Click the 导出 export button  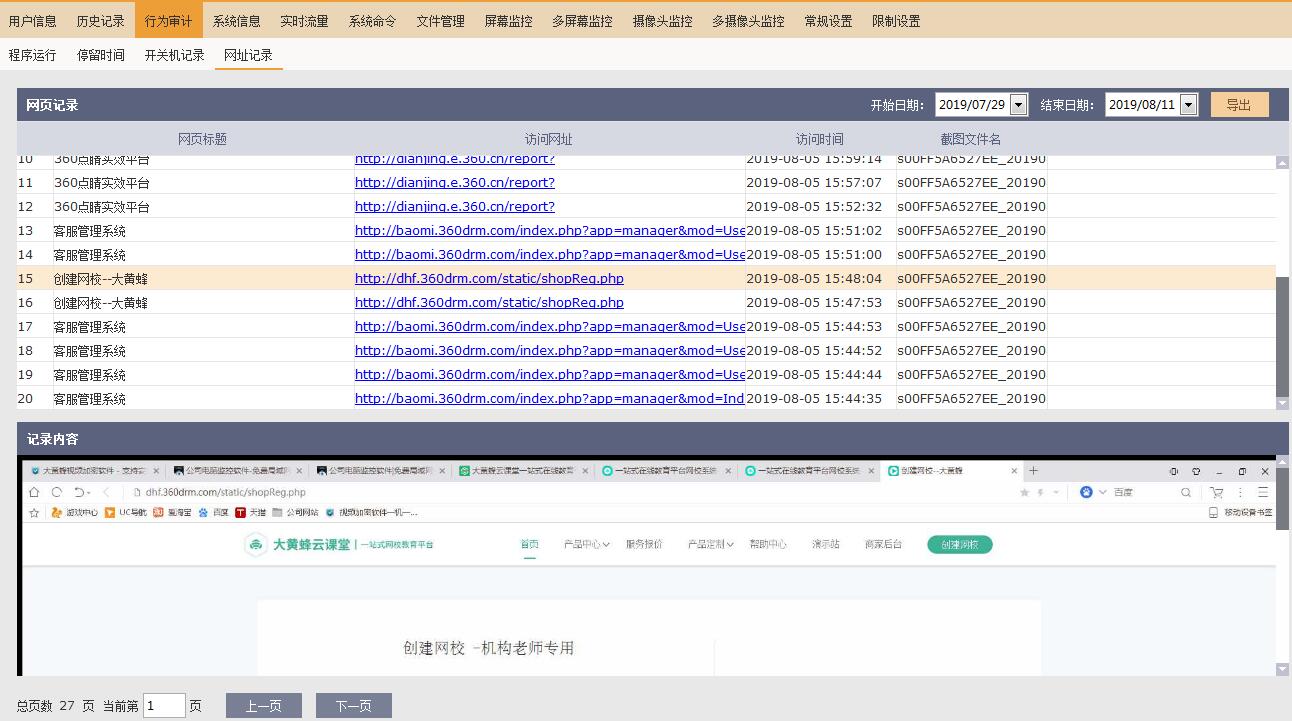1239,105
